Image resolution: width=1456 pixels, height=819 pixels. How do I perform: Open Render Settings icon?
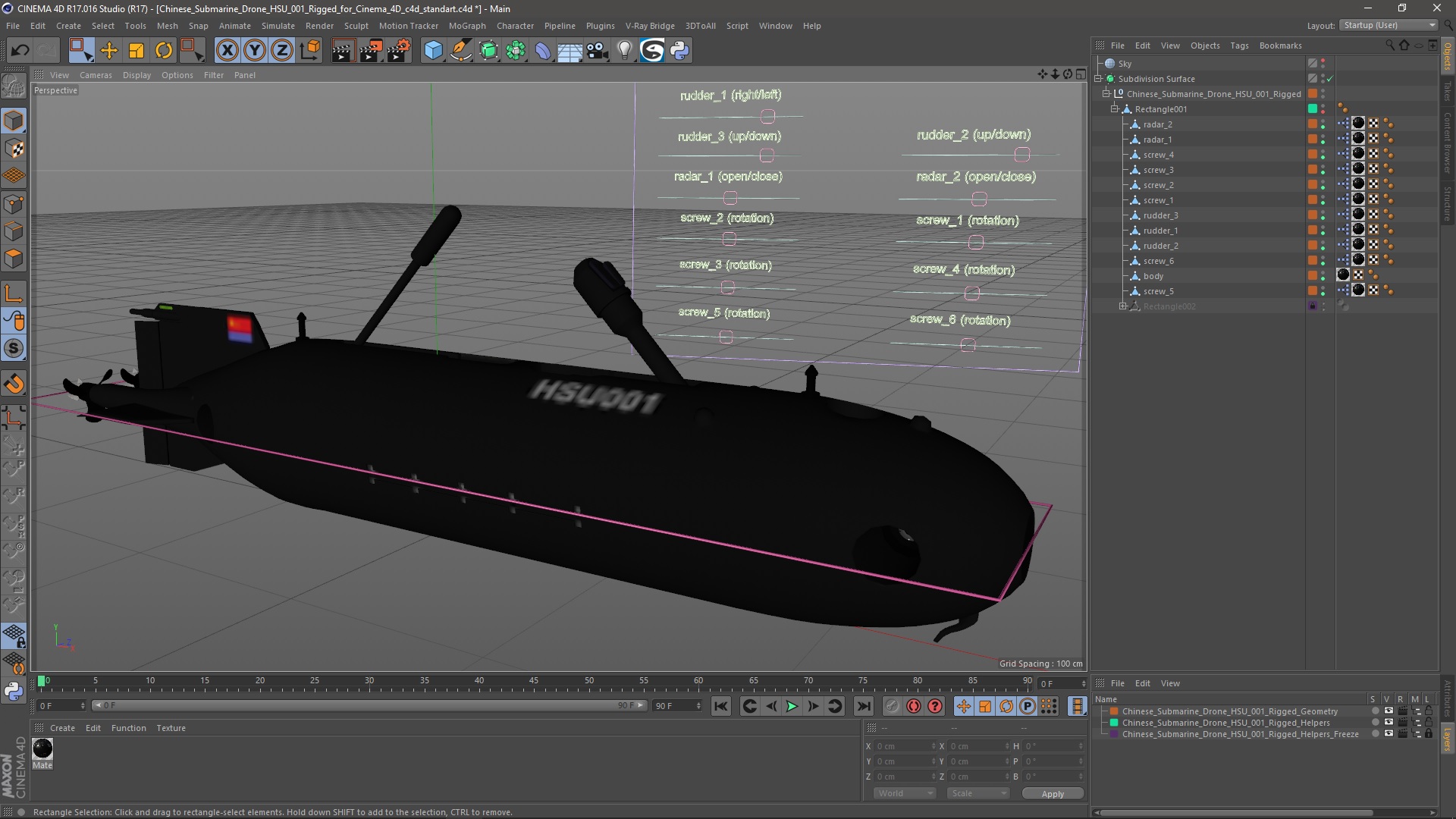click(399, 51)
